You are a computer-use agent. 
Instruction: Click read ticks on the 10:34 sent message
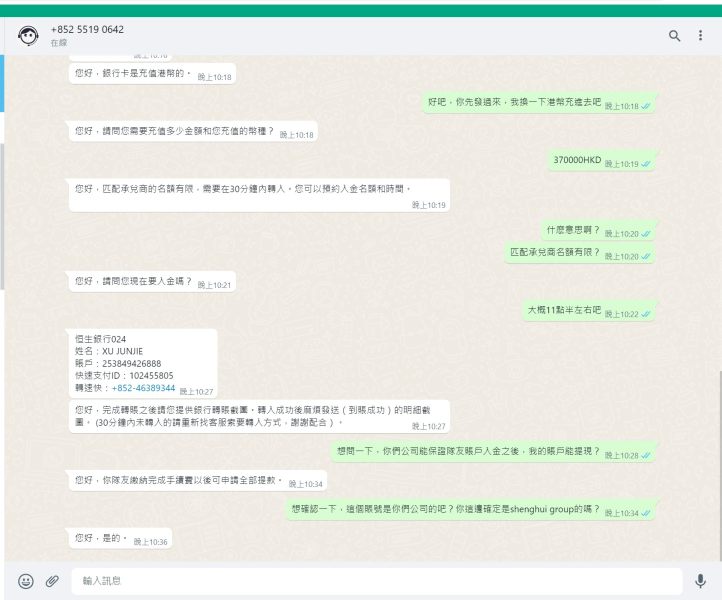click(646, 513)
